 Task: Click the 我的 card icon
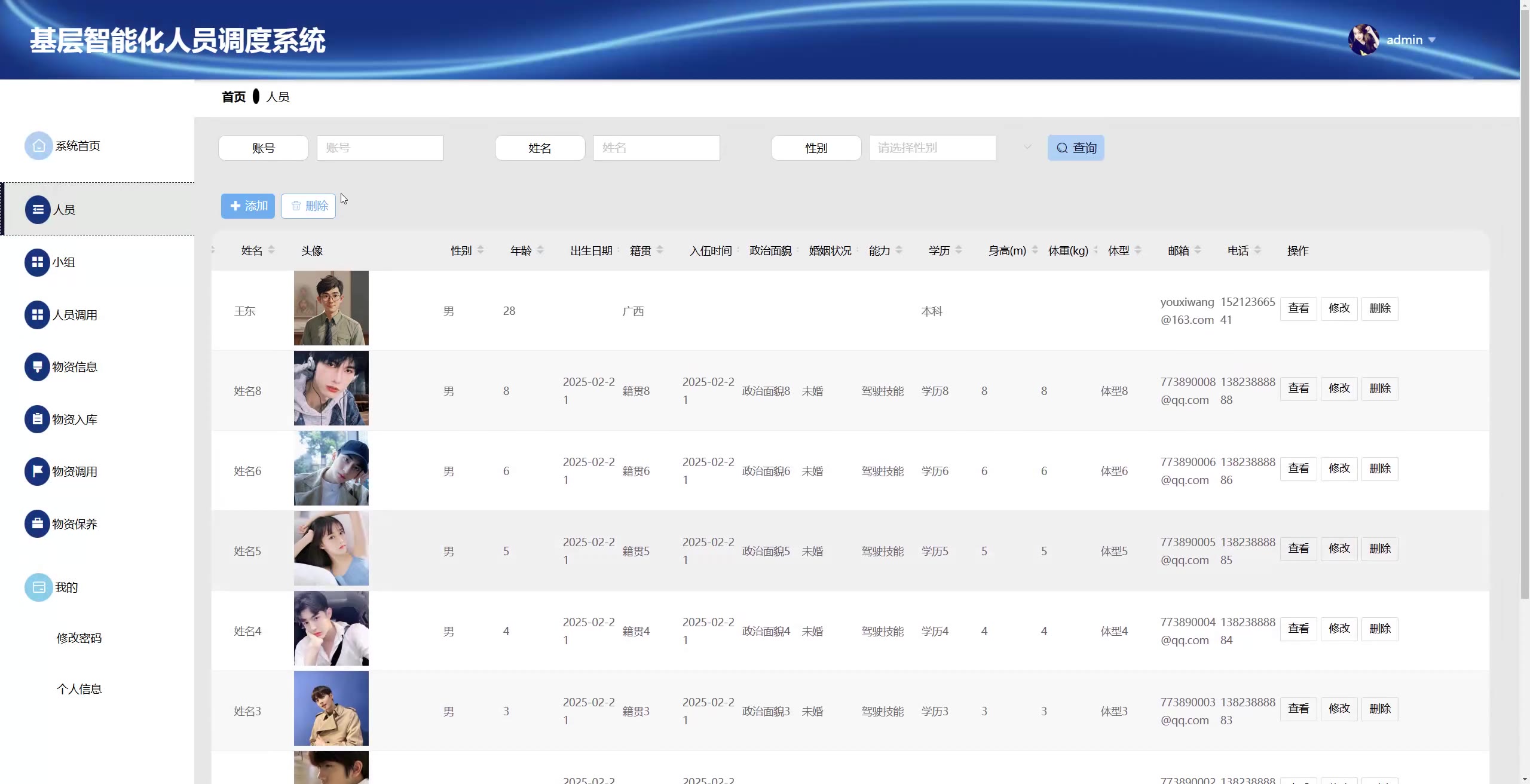click(38, 587)
